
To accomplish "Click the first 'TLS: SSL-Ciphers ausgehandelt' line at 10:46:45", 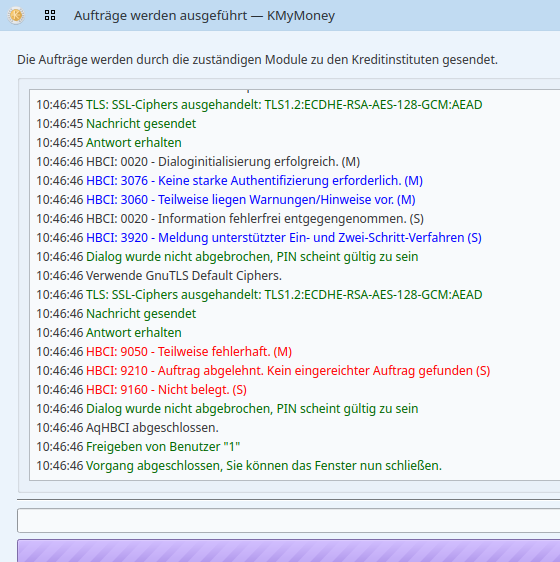I will (259, 105).
